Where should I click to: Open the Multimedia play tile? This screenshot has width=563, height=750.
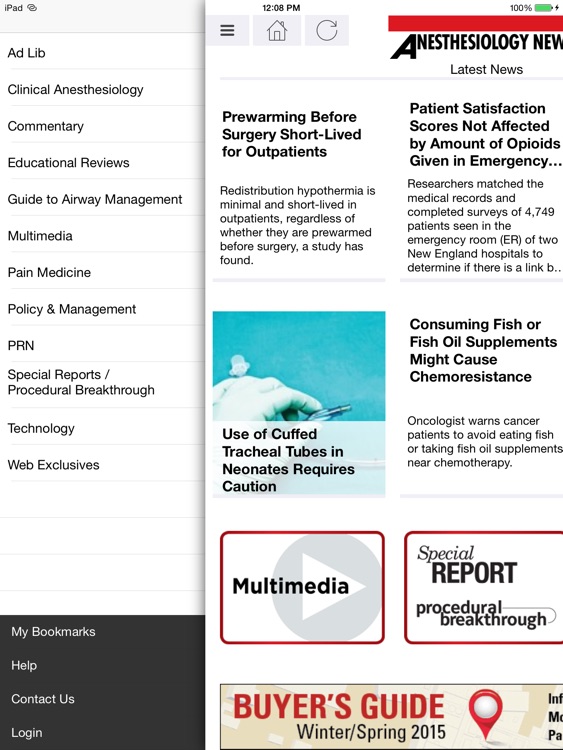302,587
